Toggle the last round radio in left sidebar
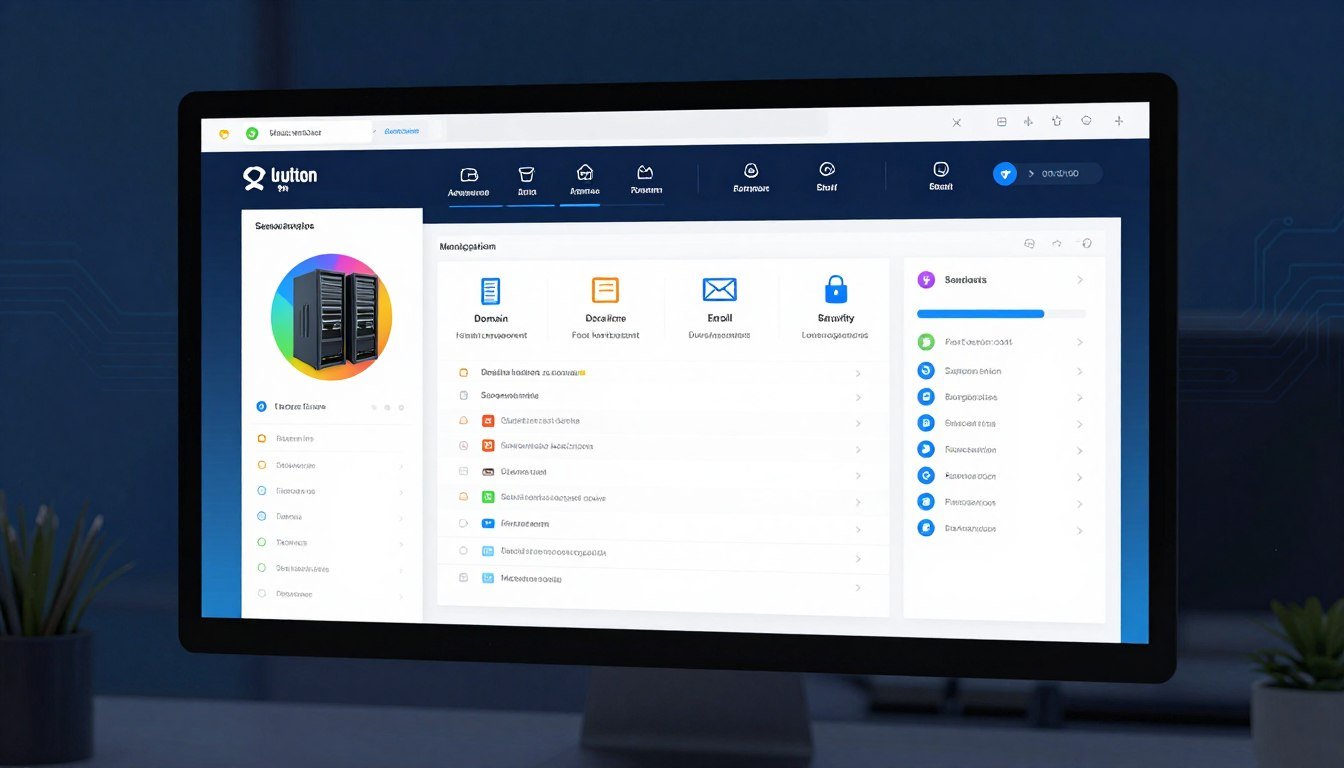Viewport: 1344px width, 768px height. click(x=262, y=593)
